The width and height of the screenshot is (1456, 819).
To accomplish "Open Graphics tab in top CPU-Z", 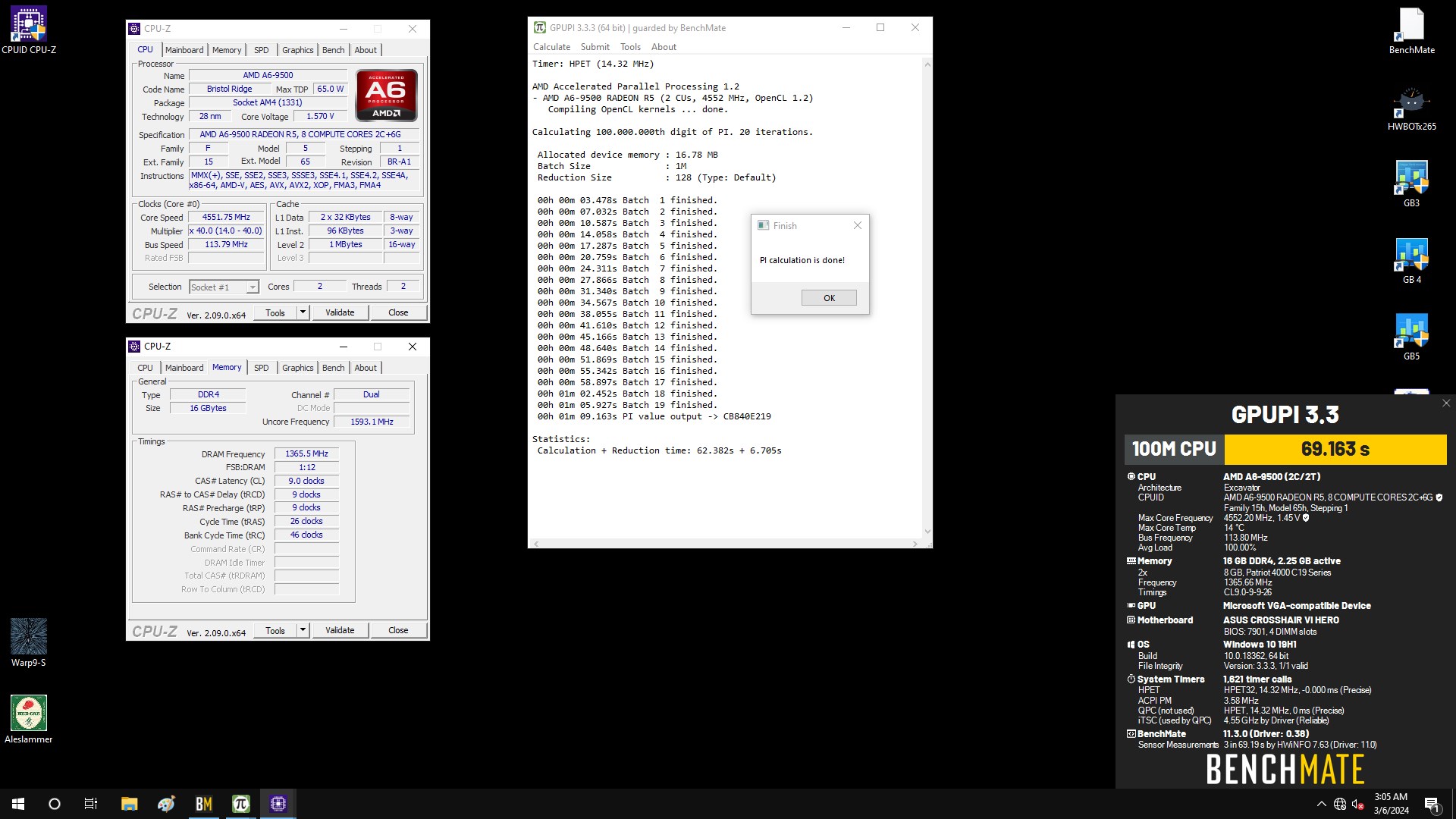I will click(x=298, y=50).
